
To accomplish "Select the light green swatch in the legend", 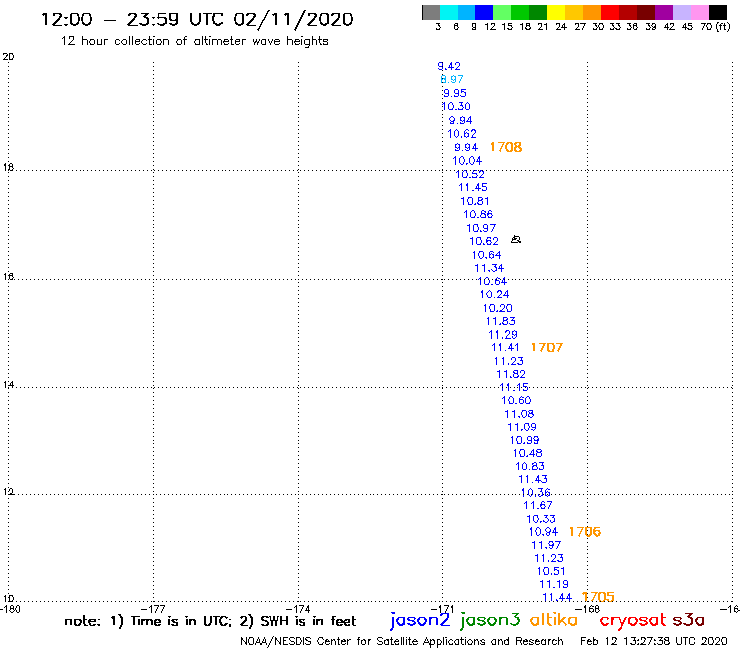I will [502, 12].
